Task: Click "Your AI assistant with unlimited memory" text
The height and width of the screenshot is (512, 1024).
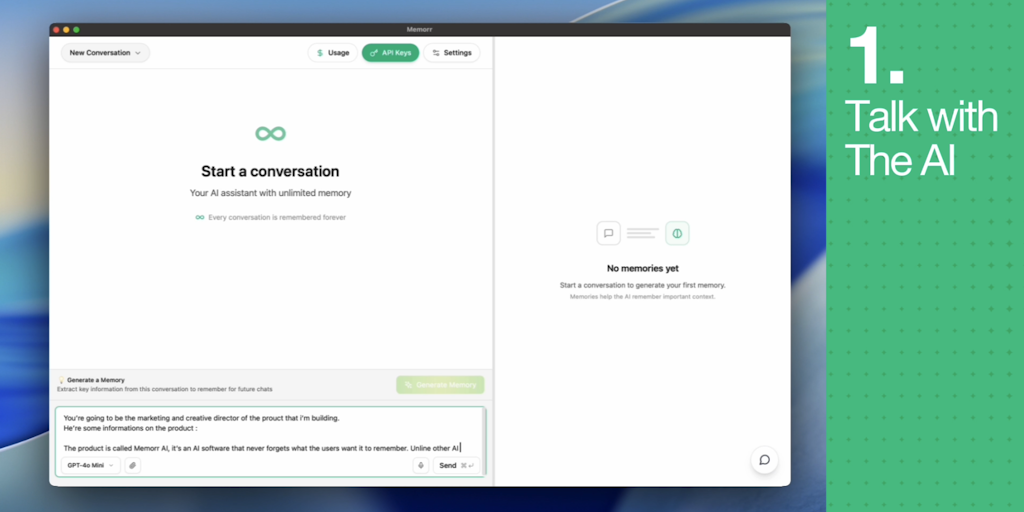Action: (270, 193)
